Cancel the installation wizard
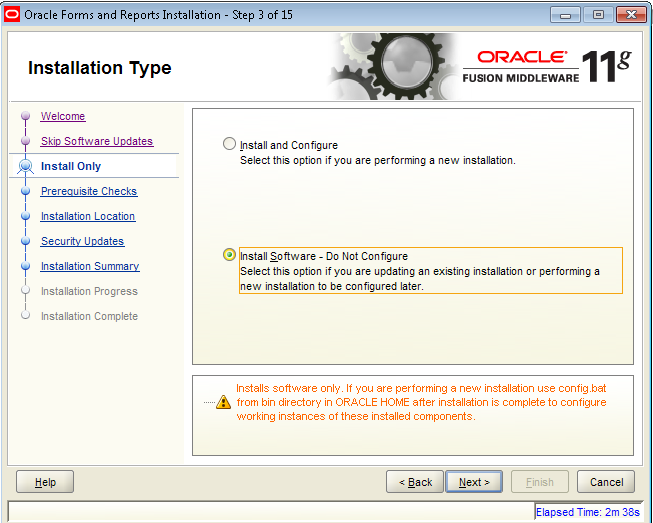Screen dimensions: 653x523 606,482
